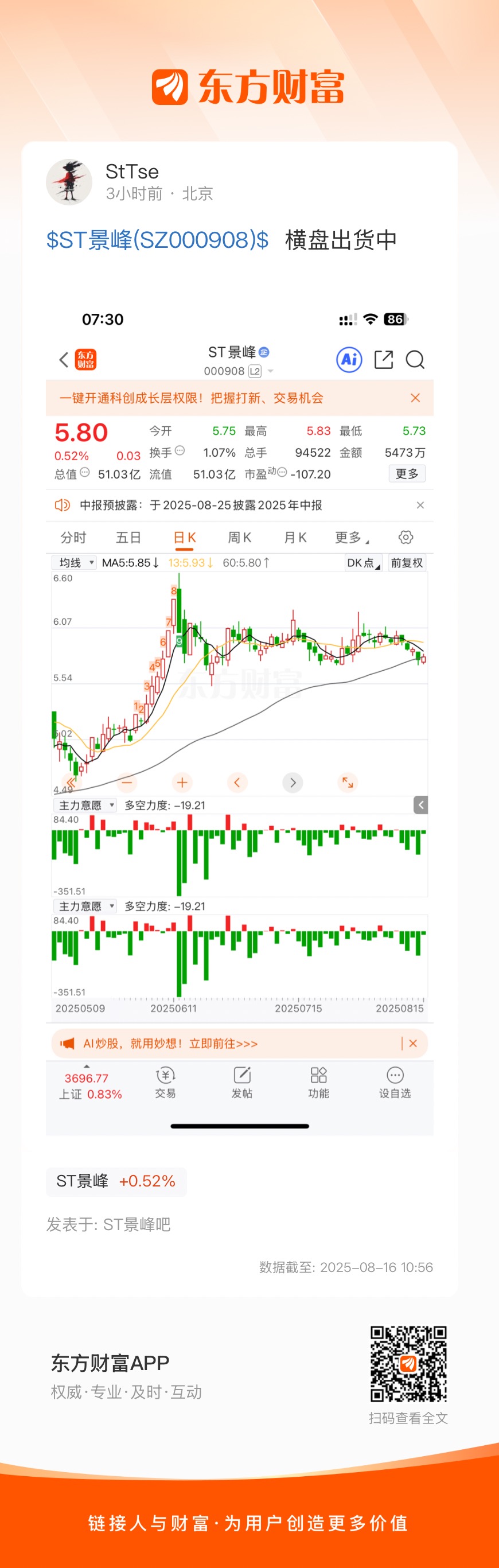Switch to 周K tab
Screen dimensions: 499x1568
pos(239,538)
